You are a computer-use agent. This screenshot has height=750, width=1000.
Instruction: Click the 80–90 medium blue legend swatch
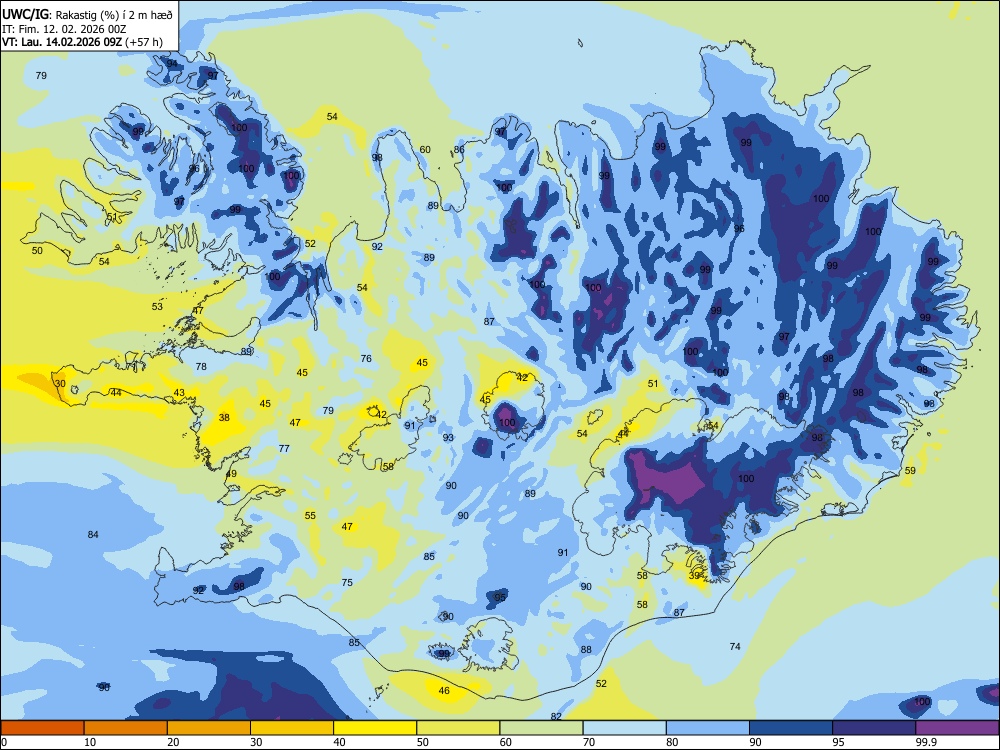click(708, 728)
